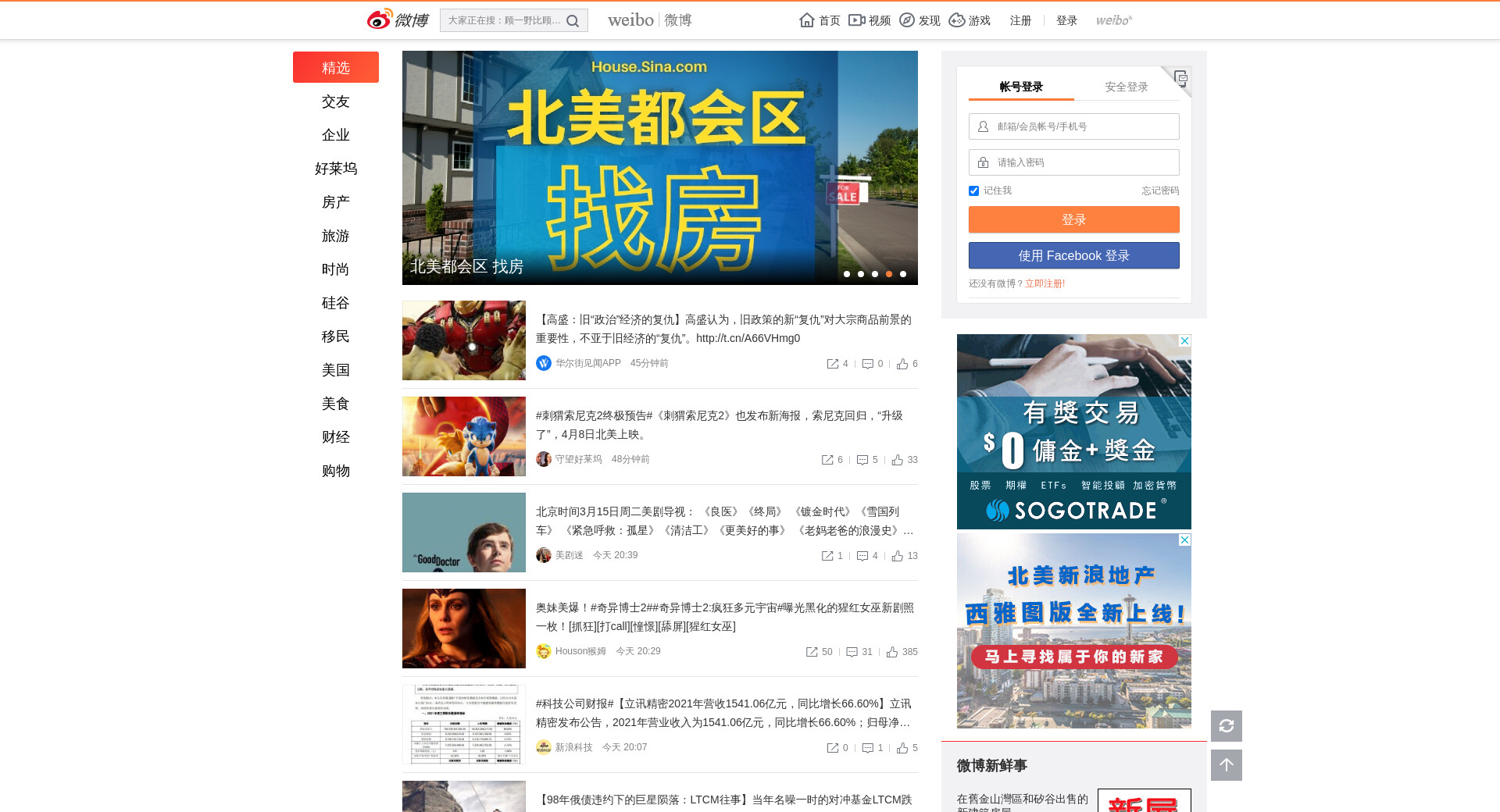Open 视频 in top navigation
This screenshot has height=812, width=1500.
870,20
